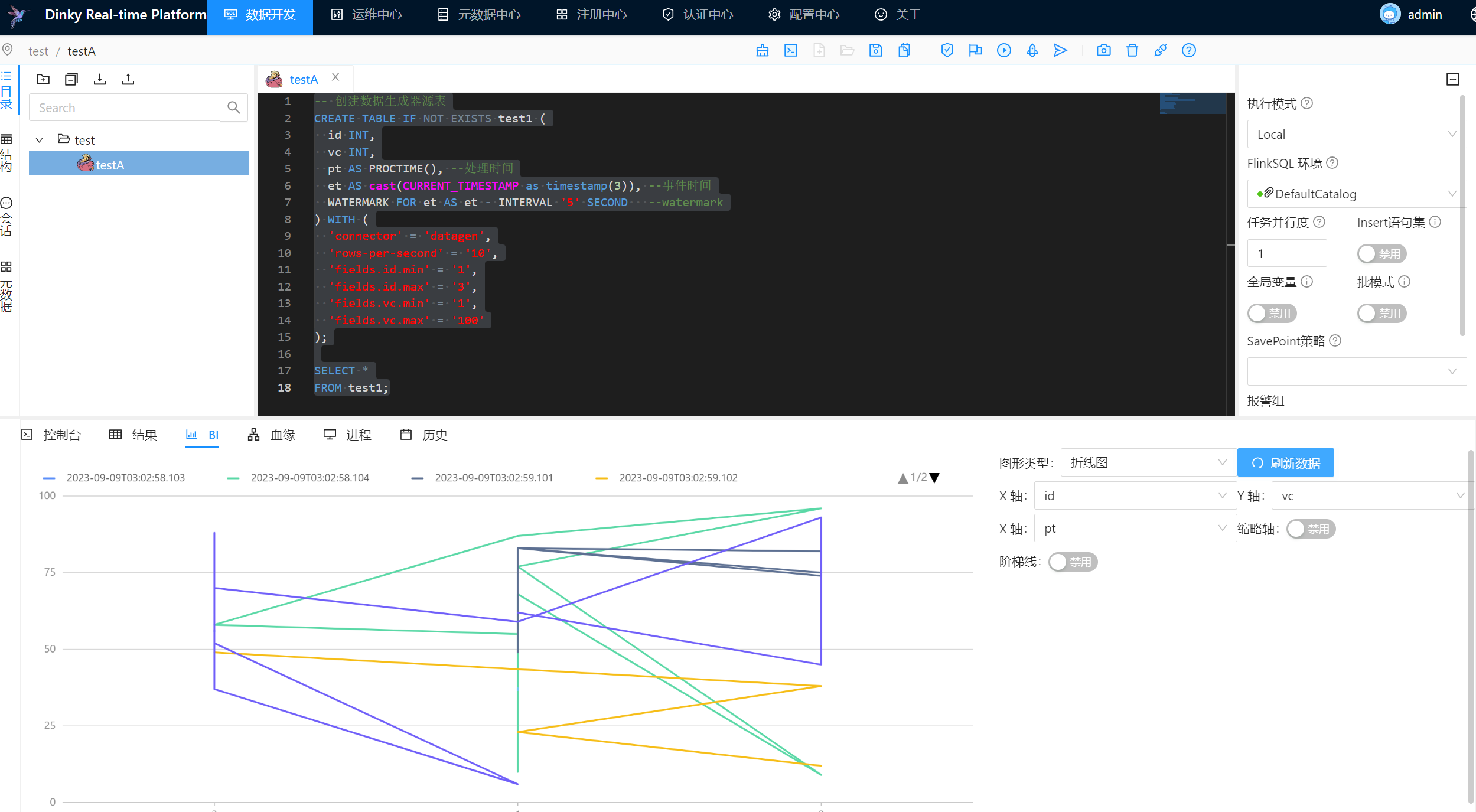1476x812 pixels.
Task: Click the collapse-all icon in the catalog toolbar
Action: click(71, 79)
